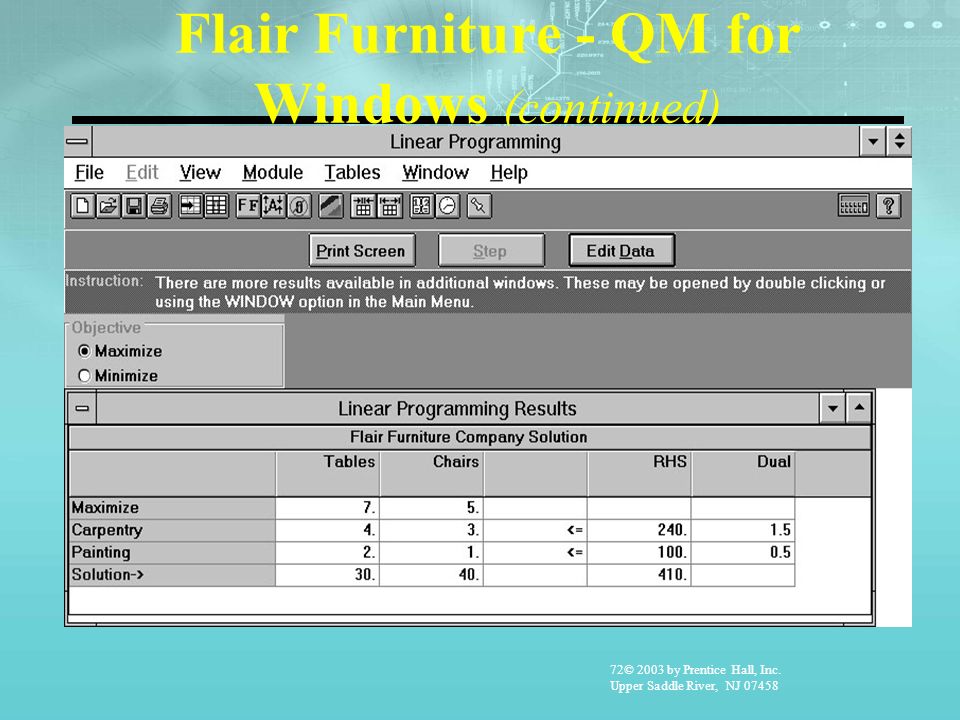Click the Print toolbar icon
The width and height of the screenshot is (960, 720).
pos(159,206)
